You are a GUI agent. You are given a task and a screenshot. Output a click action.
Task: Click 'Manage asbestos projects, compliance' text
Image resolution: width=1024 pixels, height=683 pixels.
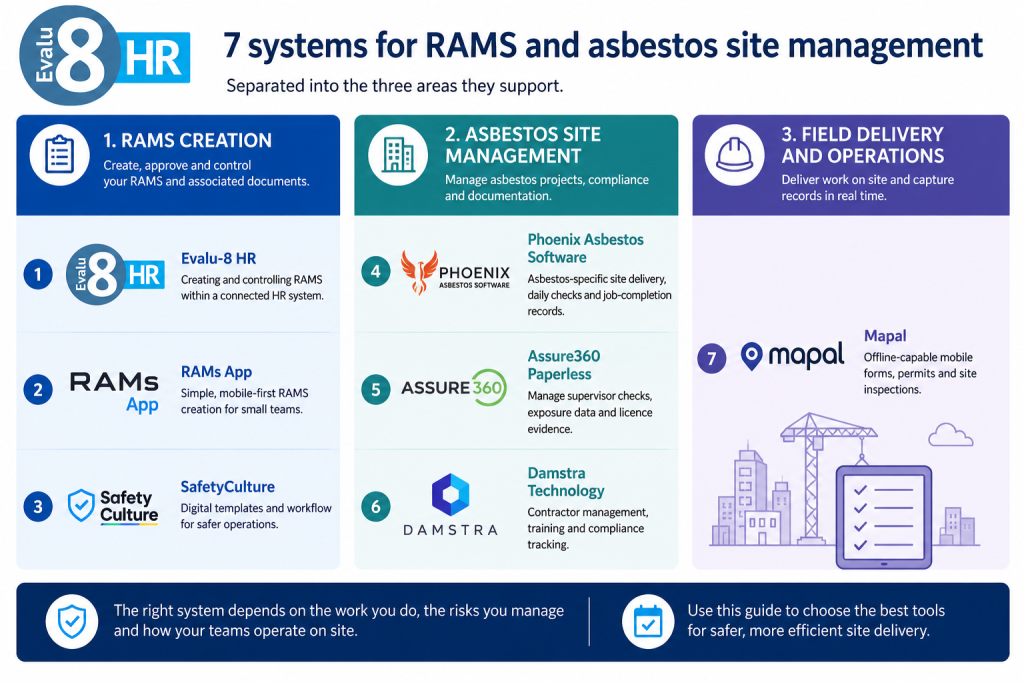pyautogui.click(x=547, y=188)
